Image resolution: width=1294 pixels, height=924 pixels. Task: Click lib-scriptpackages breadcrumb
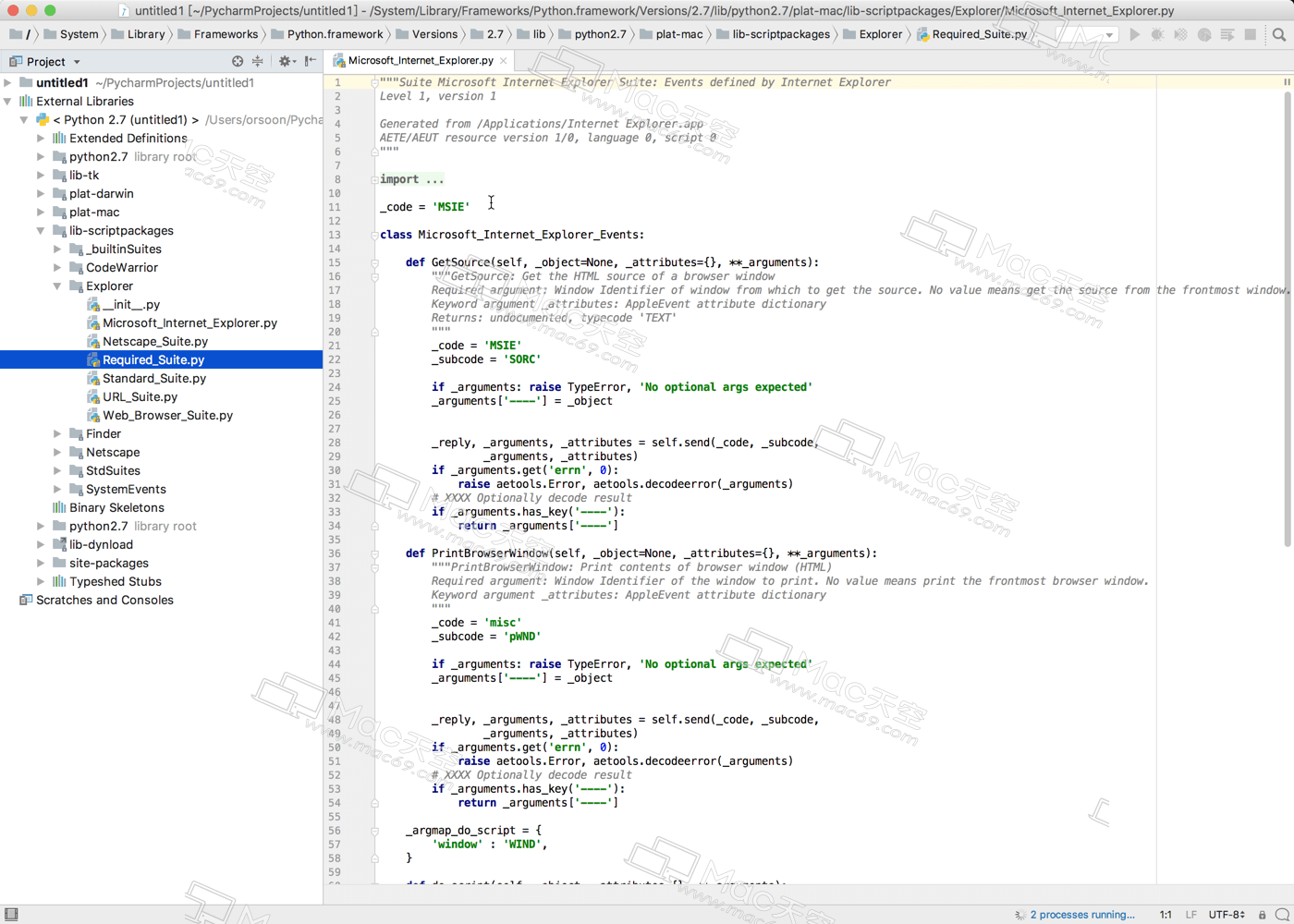[x=781, y=34]
